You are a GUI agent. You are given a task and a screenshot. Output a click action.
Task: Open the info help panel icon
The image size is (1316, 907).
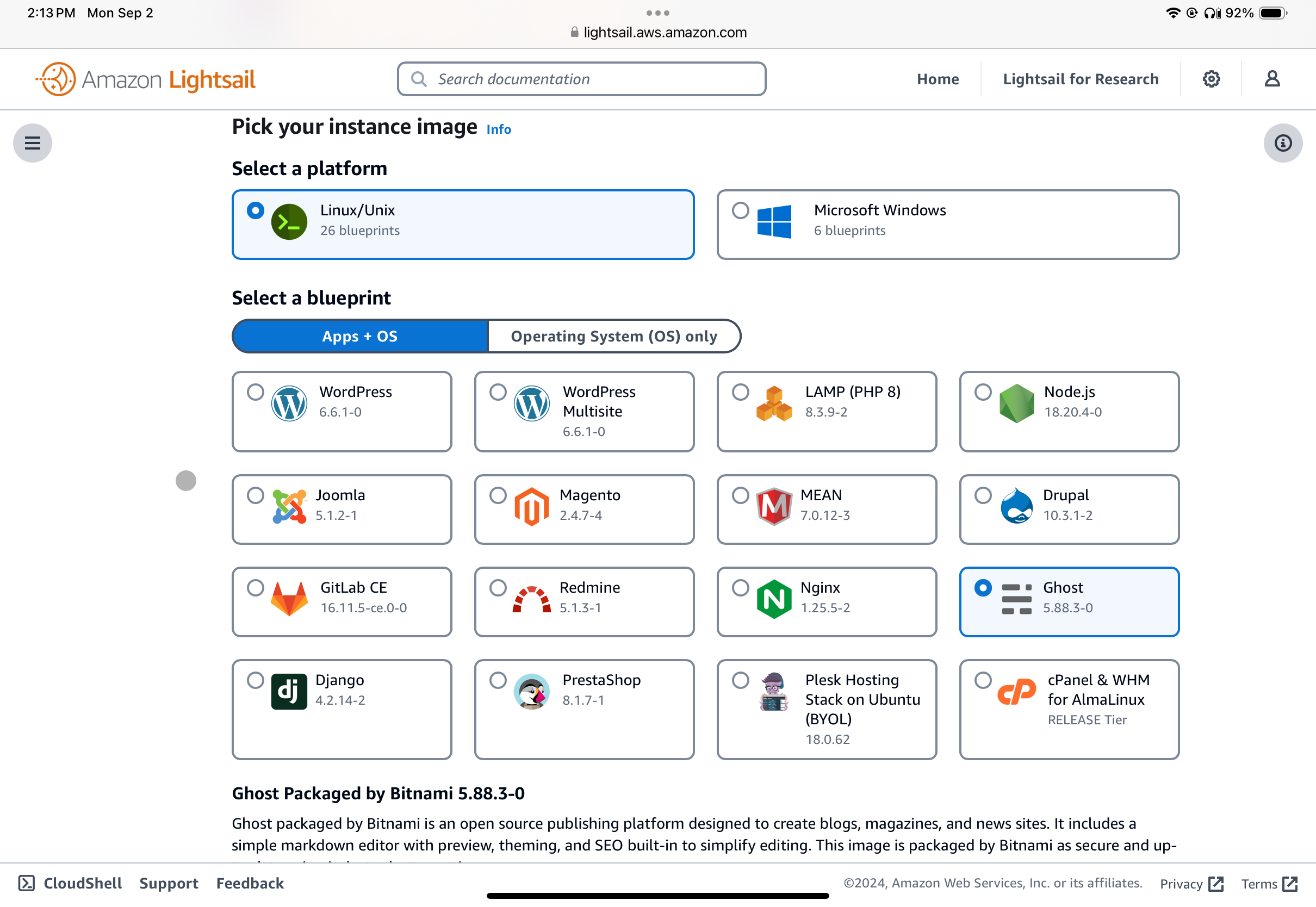click(1283, 142)
